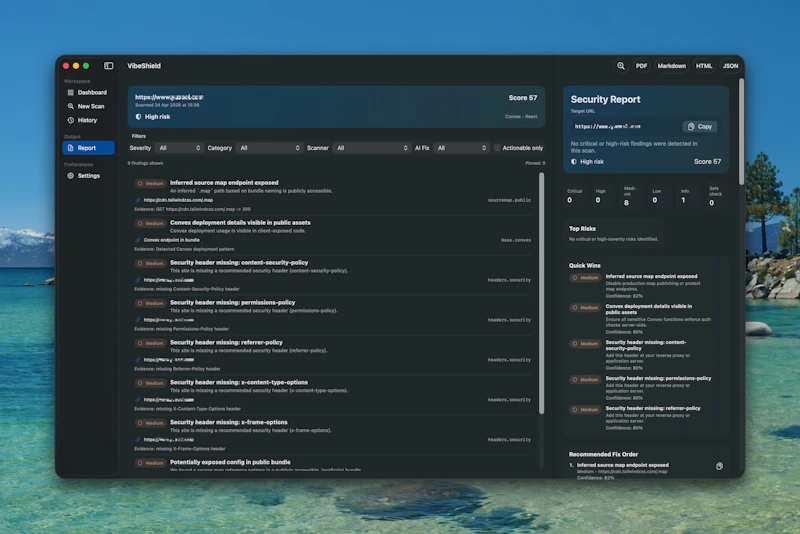Click the Report document icon

(70, 148)
